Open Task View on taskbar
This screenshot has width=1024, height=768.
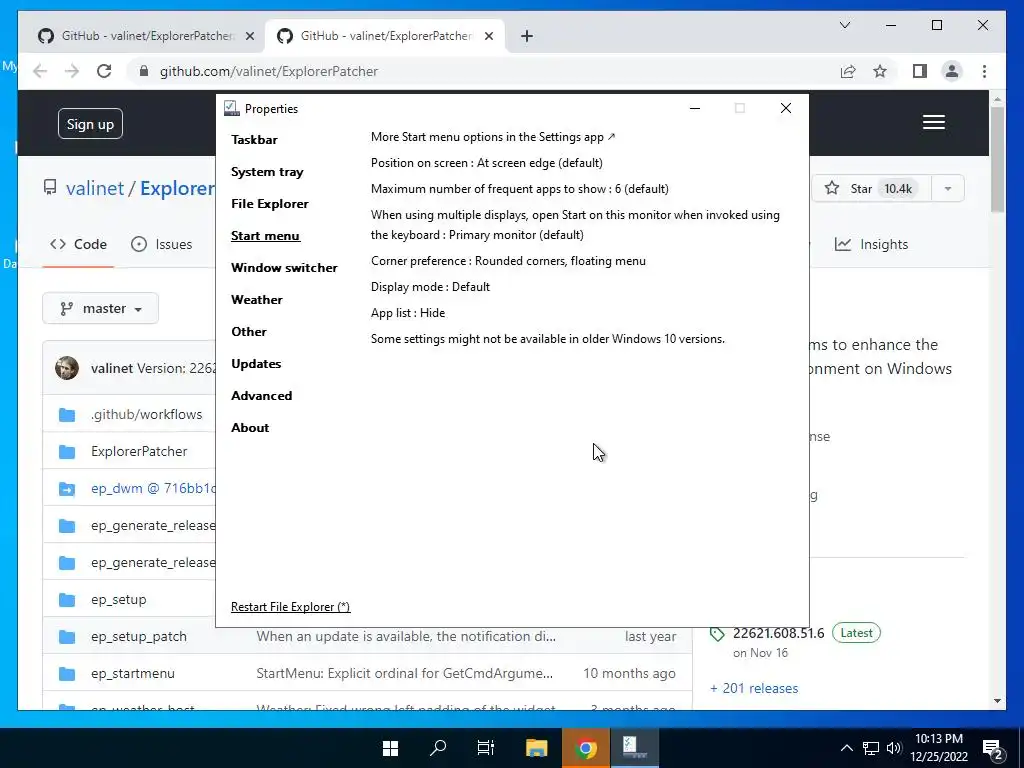point(487,748)
